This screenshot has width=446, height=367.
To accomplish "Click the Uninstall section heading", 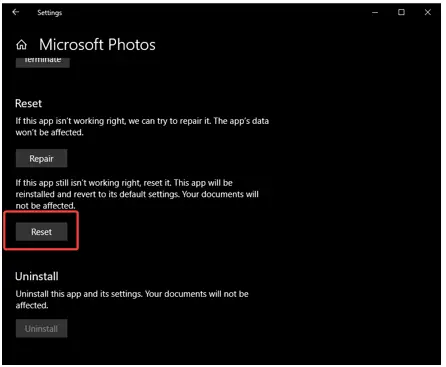I will click(x=37, y=276).
